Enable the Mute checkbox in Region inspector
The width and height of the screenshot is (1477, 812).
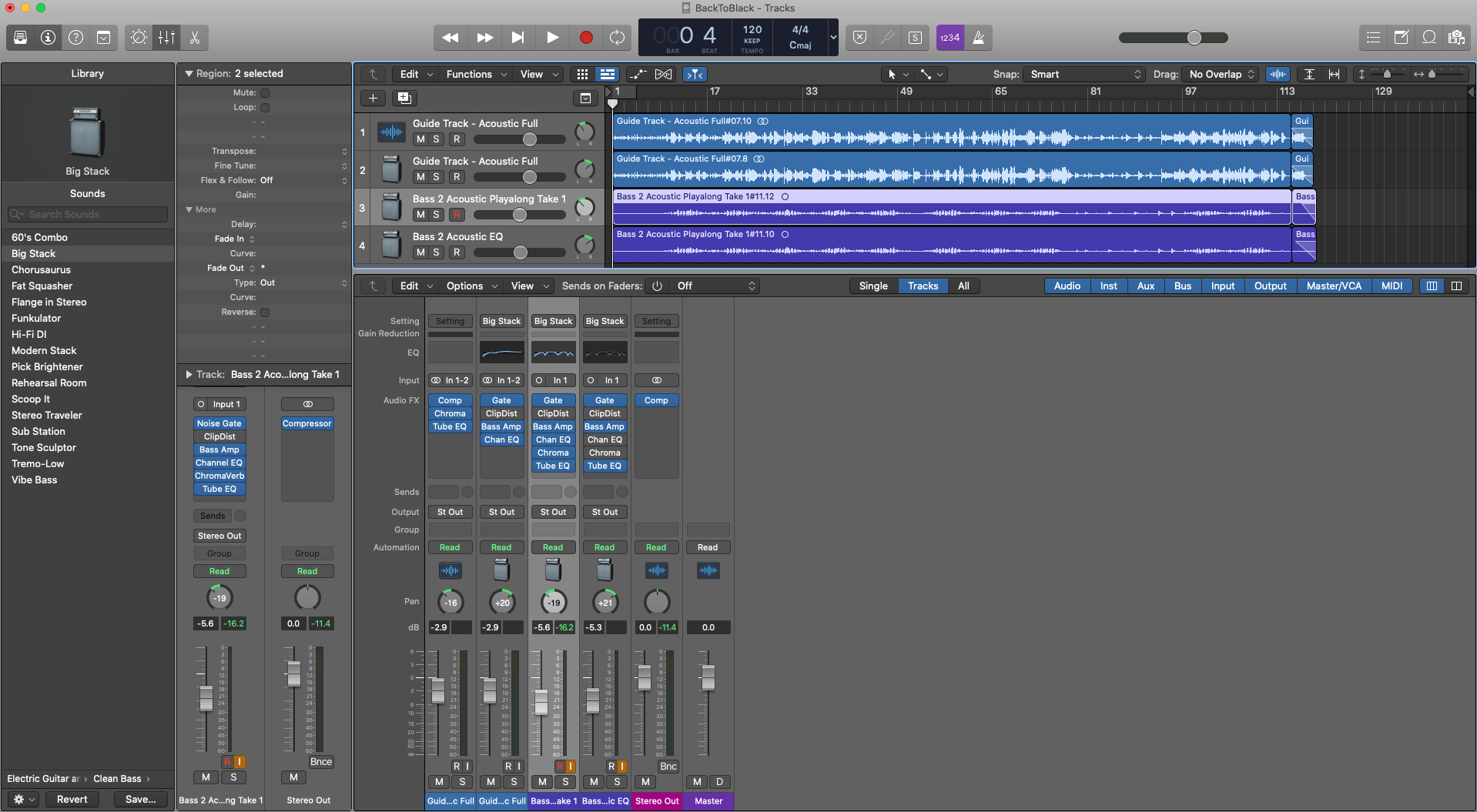pyautogui.click(x=265, y=93)
